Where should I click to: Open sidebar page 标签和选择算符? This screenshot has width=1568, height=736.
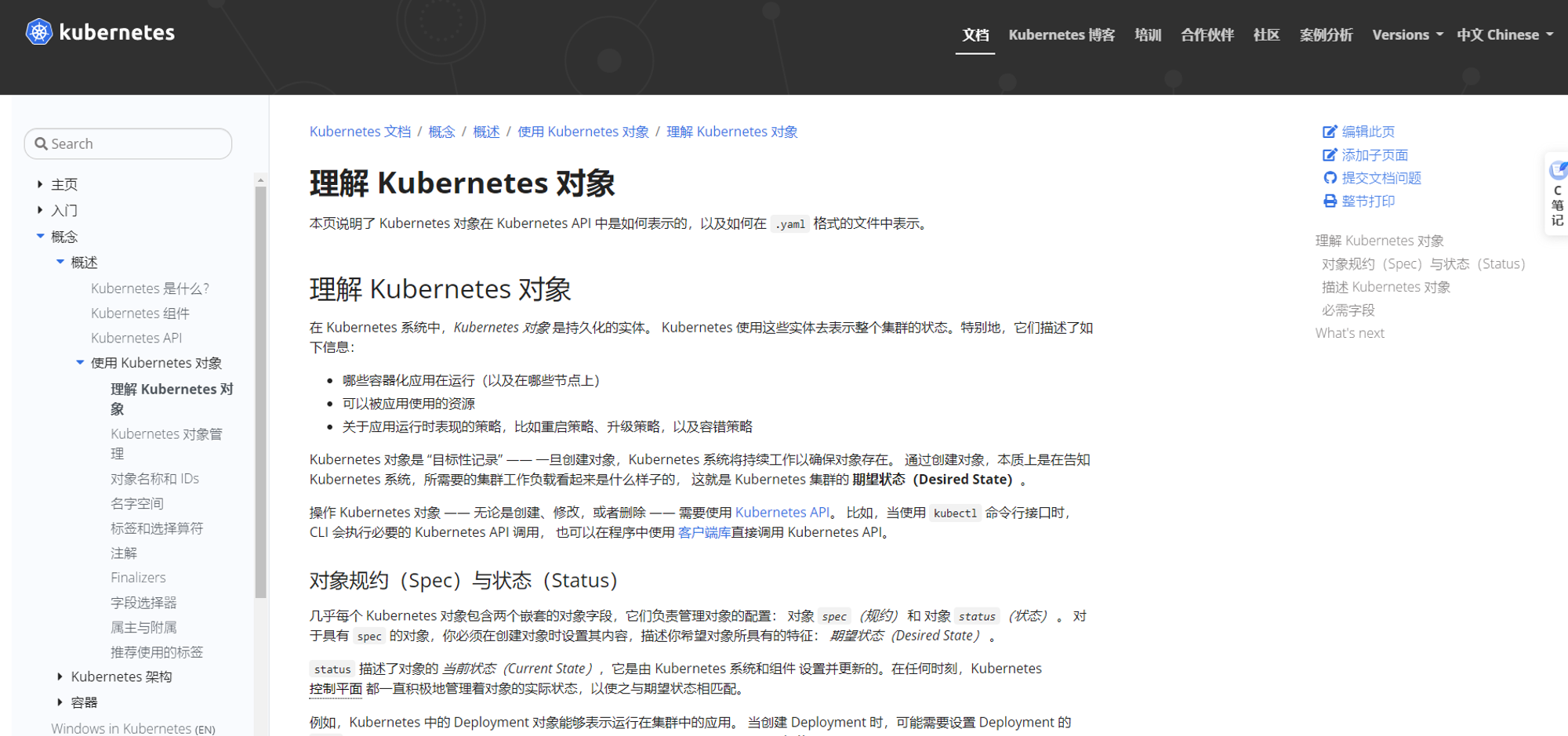tap(157, 528)
